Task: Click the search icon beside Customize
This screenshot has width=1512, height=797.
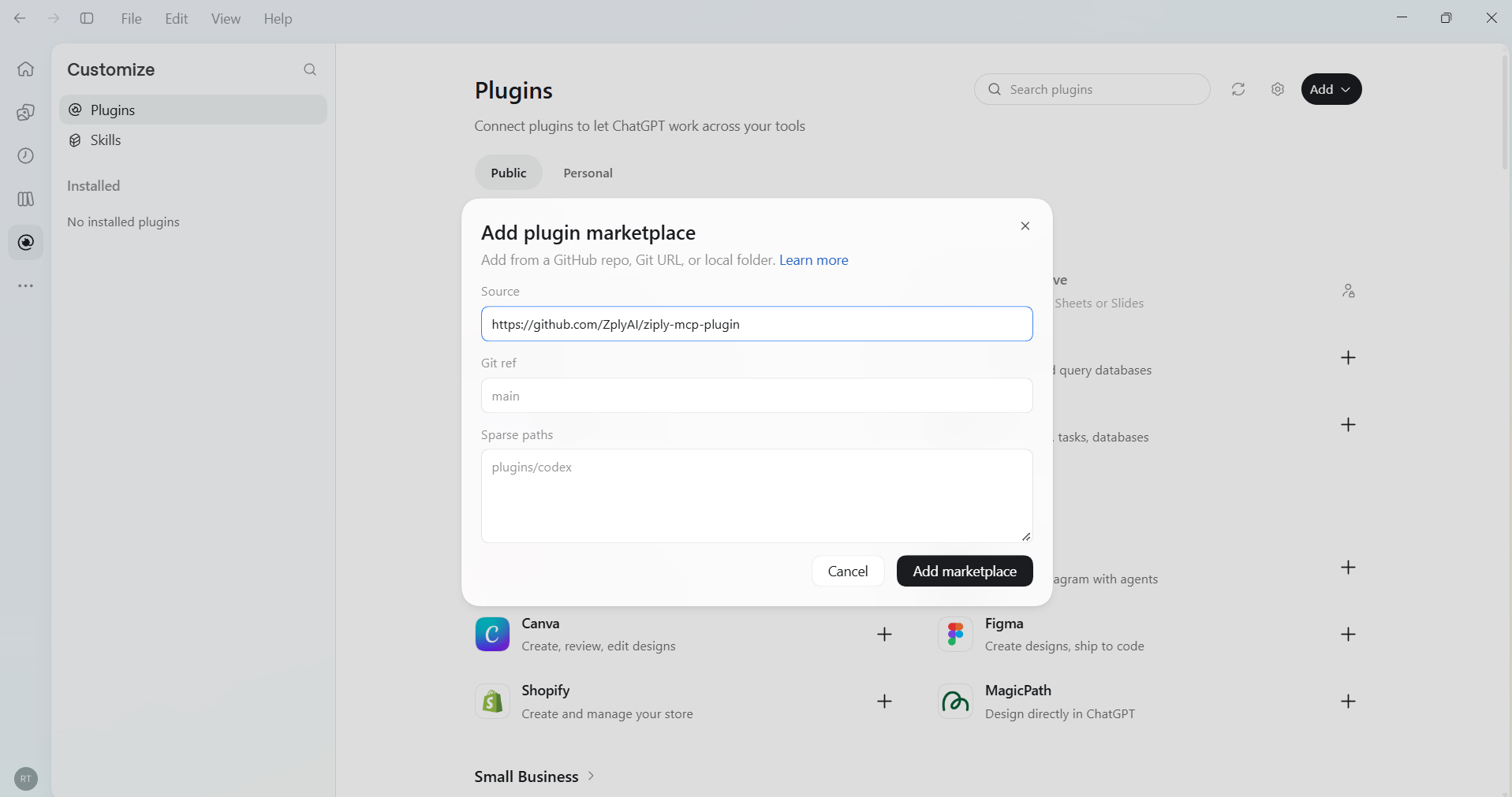Action: click(x=310, y=69)
